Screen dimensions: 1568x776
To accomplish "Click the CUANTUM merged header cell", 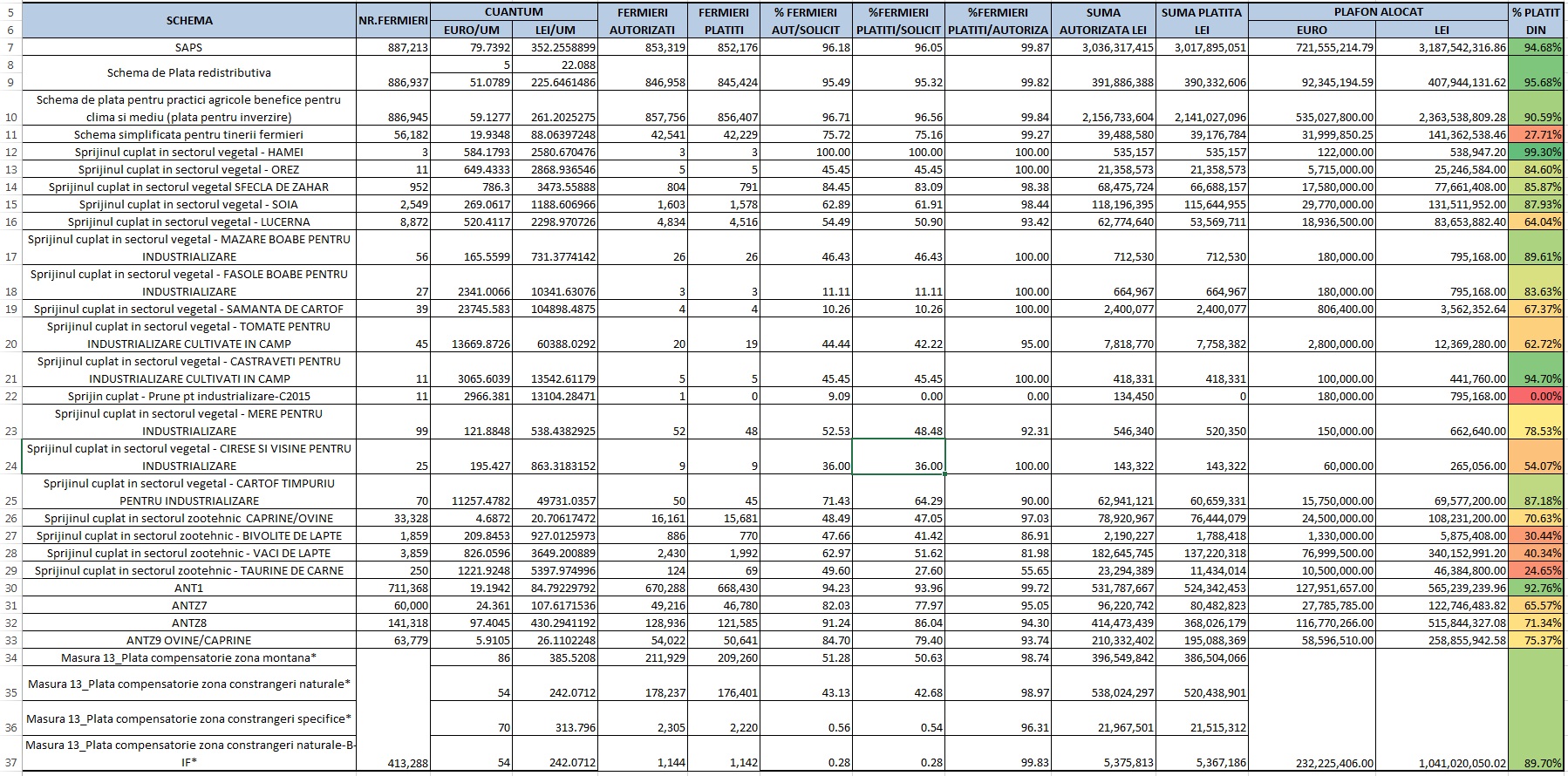I will point(514,12).
